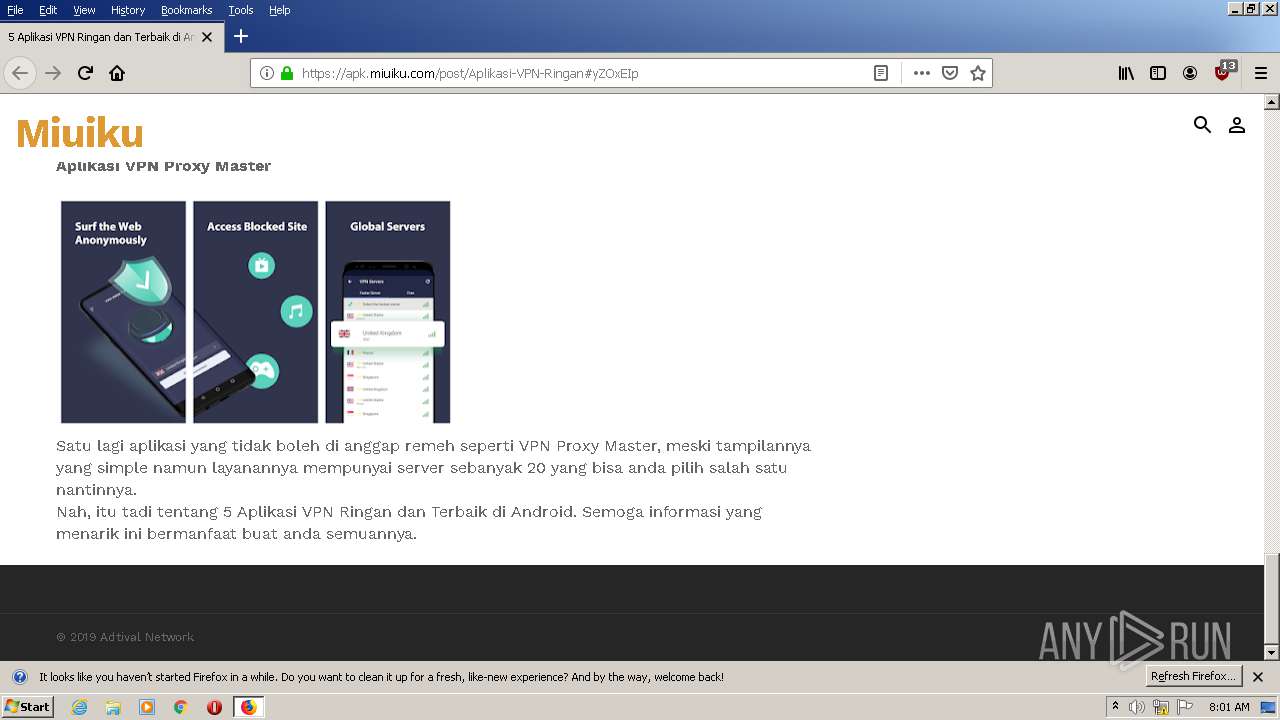The height and width of the screenshot is (720, 1280).
Task: Click the Show desktop tray button
Action: [1268, 707]
